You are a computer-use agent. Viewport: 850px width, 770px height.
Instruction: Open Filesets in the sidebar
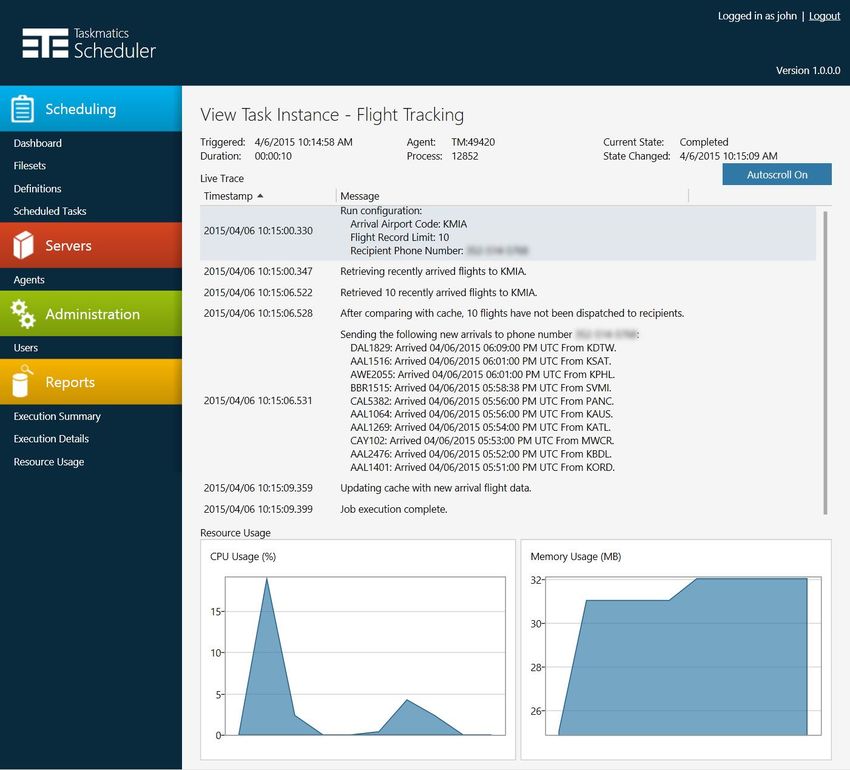point(29,166)
